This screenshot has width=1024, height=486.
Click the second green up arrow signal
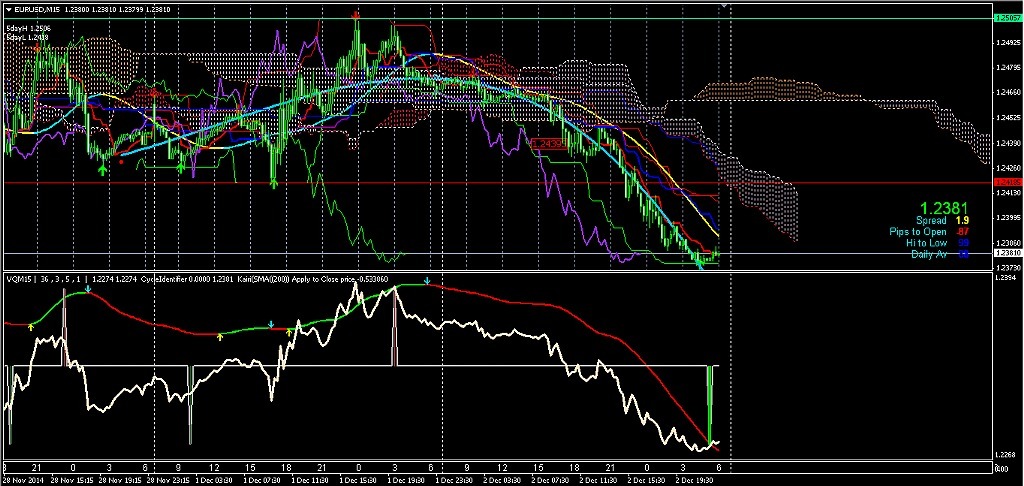point(181,169)
